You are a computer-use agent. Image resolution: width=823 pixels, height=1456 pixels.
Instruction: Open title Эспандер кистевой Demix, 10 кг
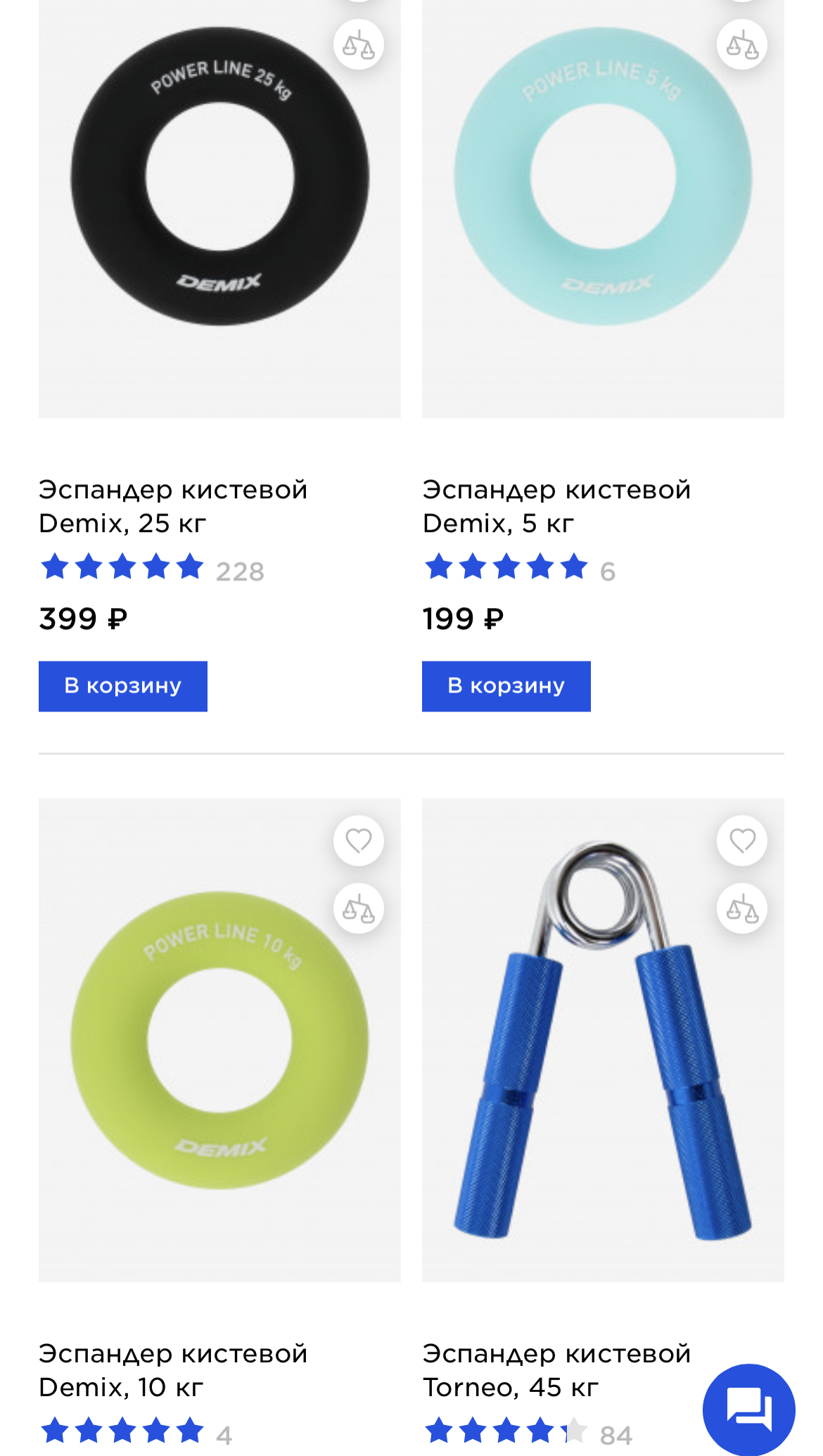[x=173, y=1371]
